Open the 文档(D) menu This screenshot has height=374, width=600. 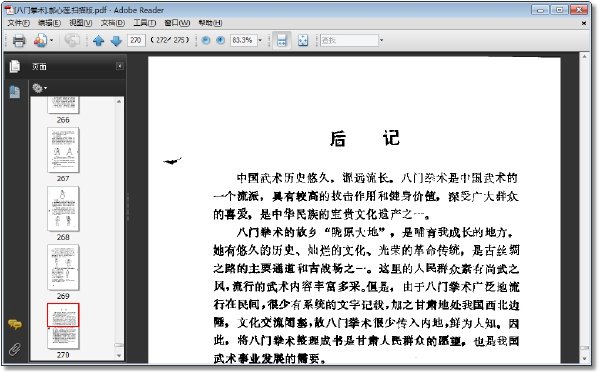pos(112,23)
